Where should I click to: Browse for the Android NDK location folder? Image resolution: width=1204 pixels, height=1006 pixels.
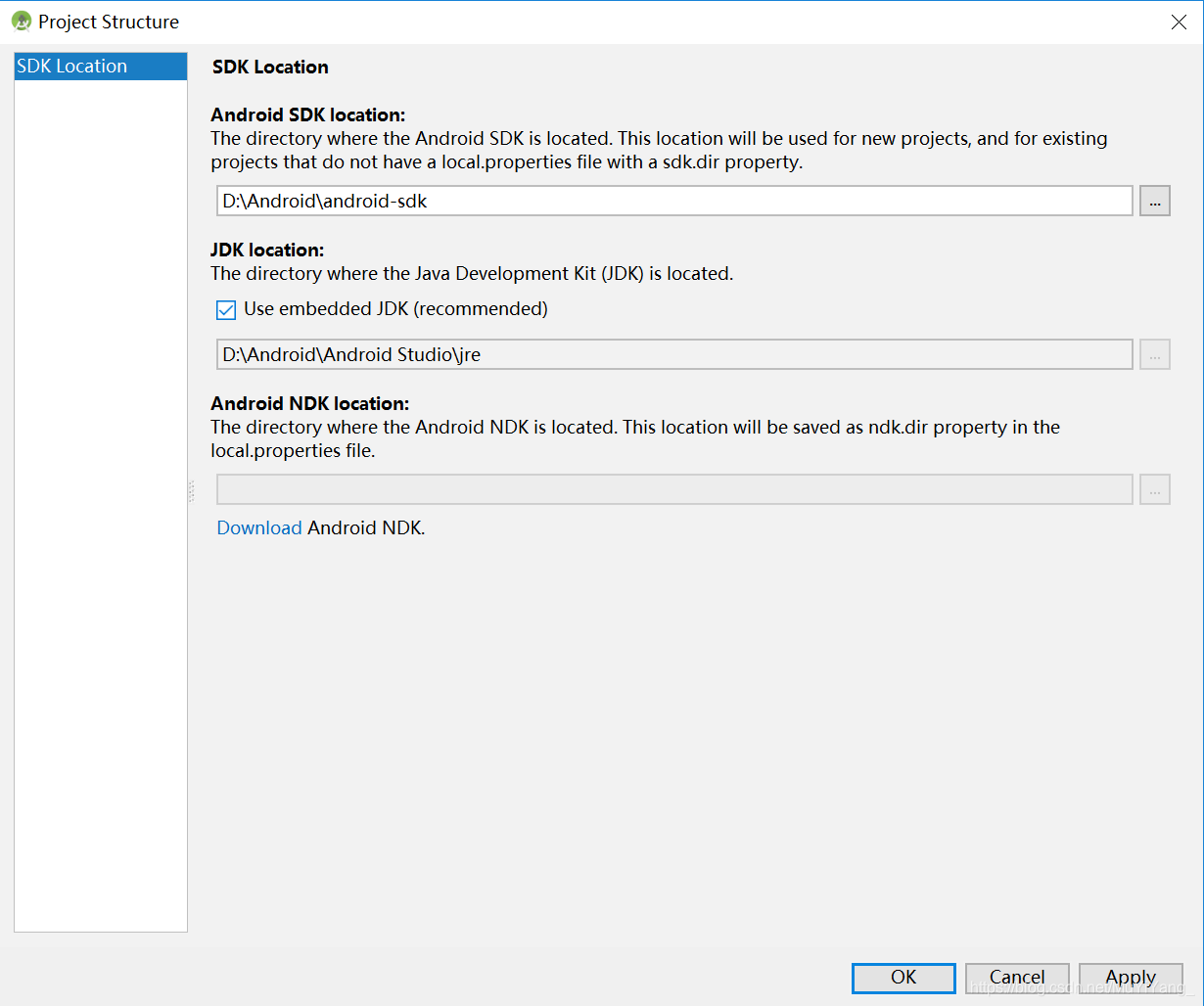click(1155, 489)
